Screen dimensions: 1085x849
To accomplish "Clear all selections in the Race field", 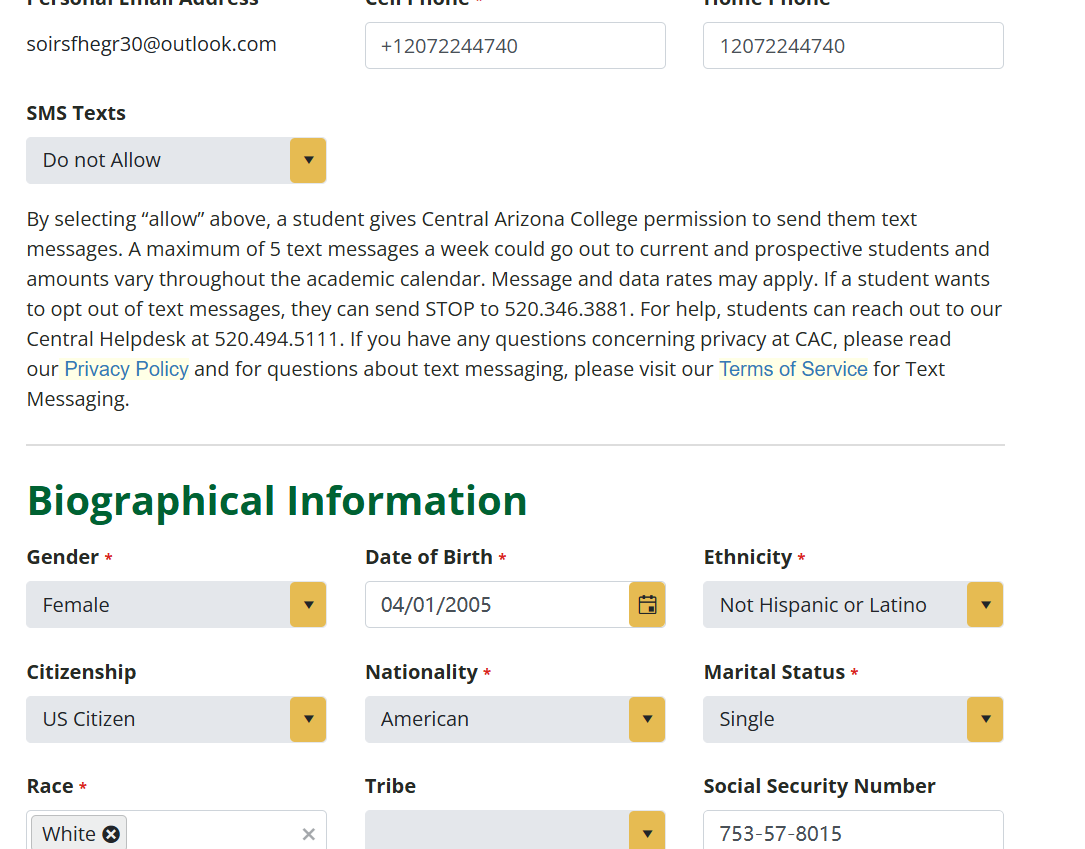I will [308, 834].
